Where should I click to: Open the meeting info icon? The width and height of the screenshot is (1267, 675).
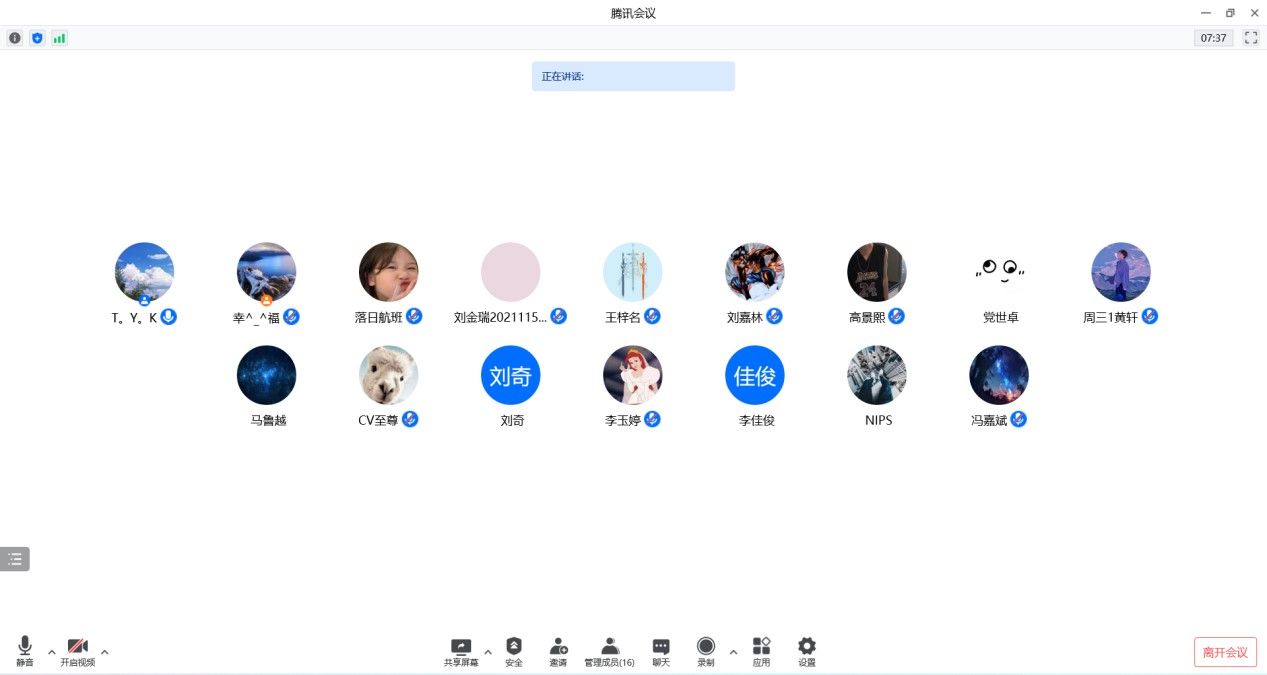15,38
